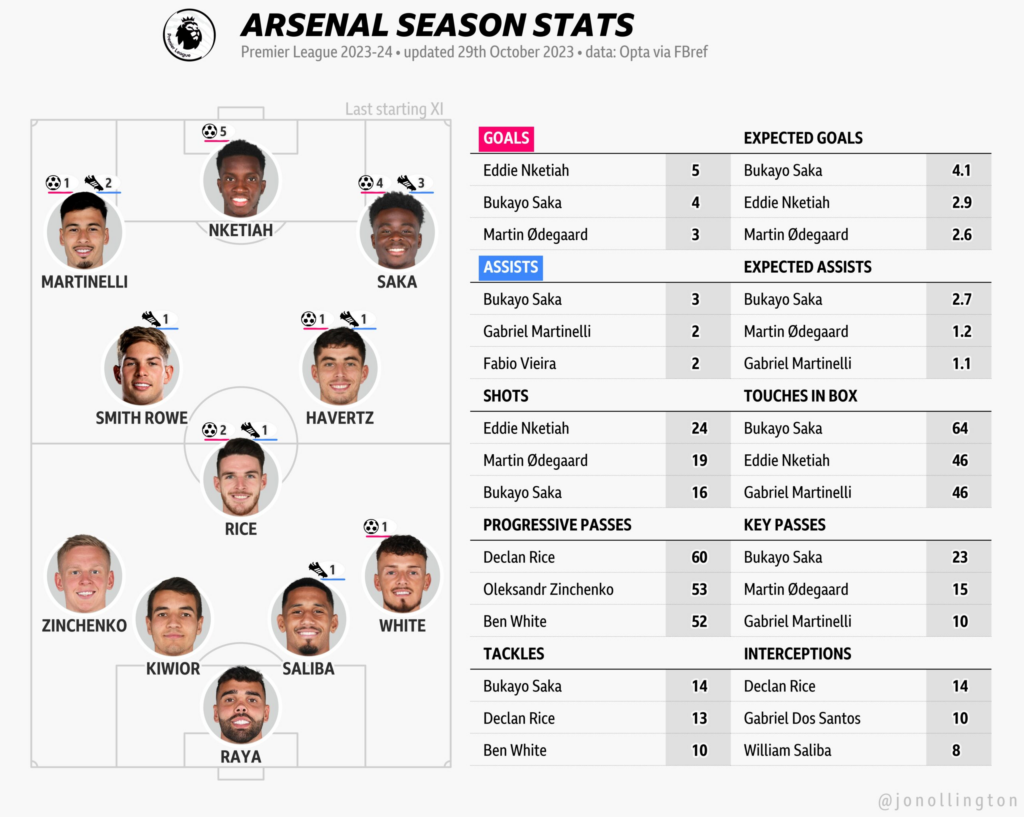Click Eddie Nketiah's shots value 24

pos(699,428)
